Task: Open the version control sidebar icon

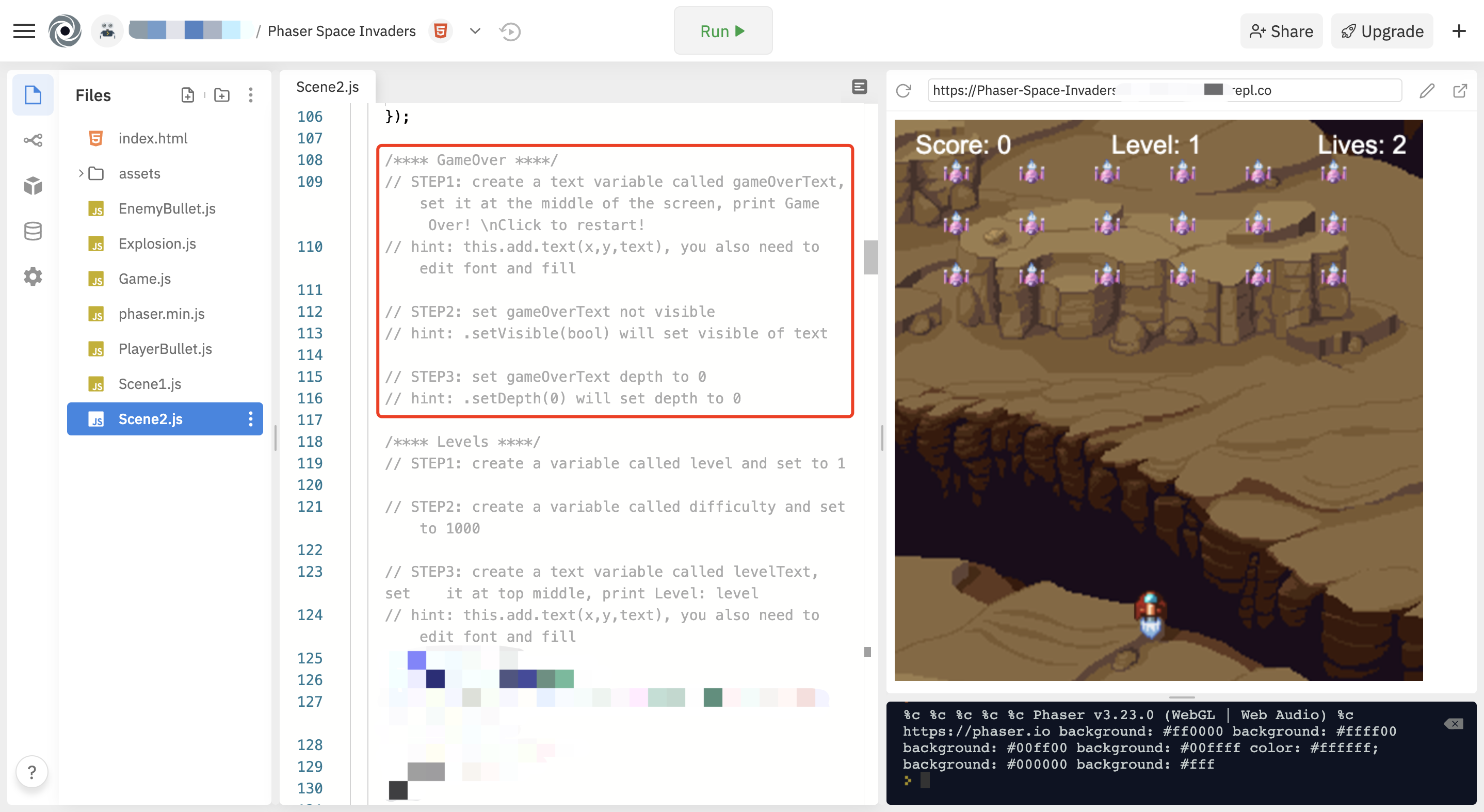Action: 33,140
